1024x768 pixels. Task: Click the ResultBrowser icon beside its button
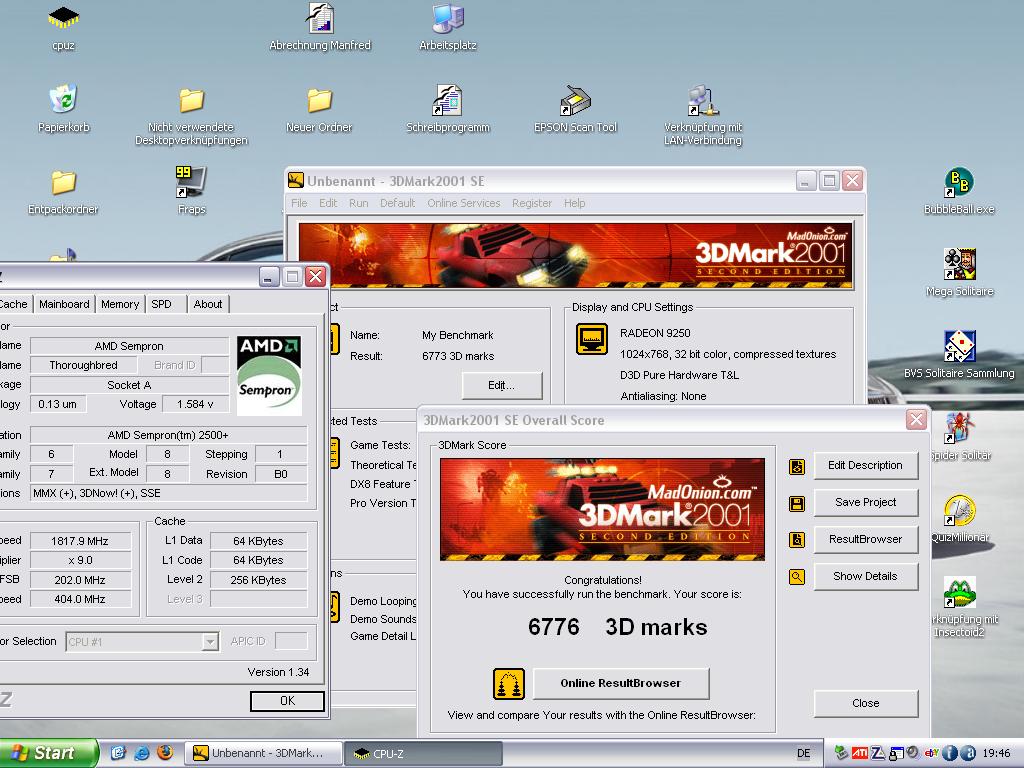[x=797, y=540]
